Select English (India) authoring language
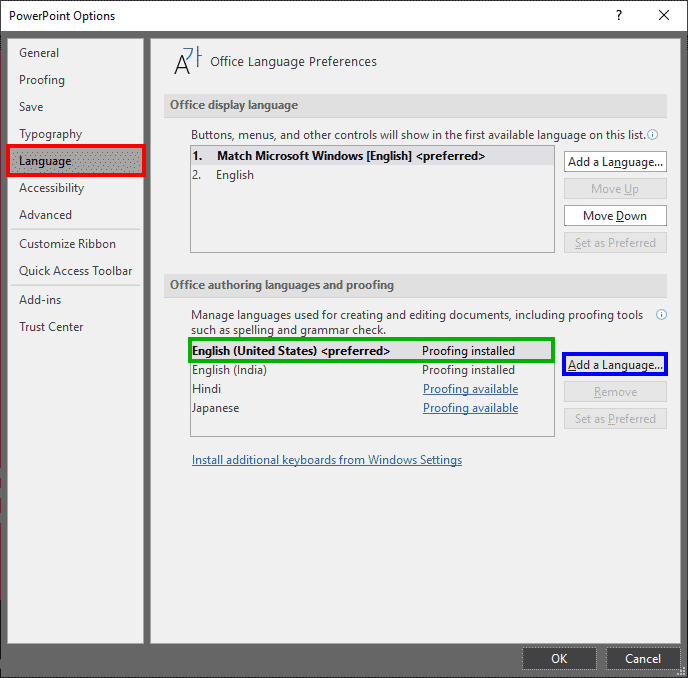Image resolution: width=688 pixels, height=678 pixels. coord(373,370)
